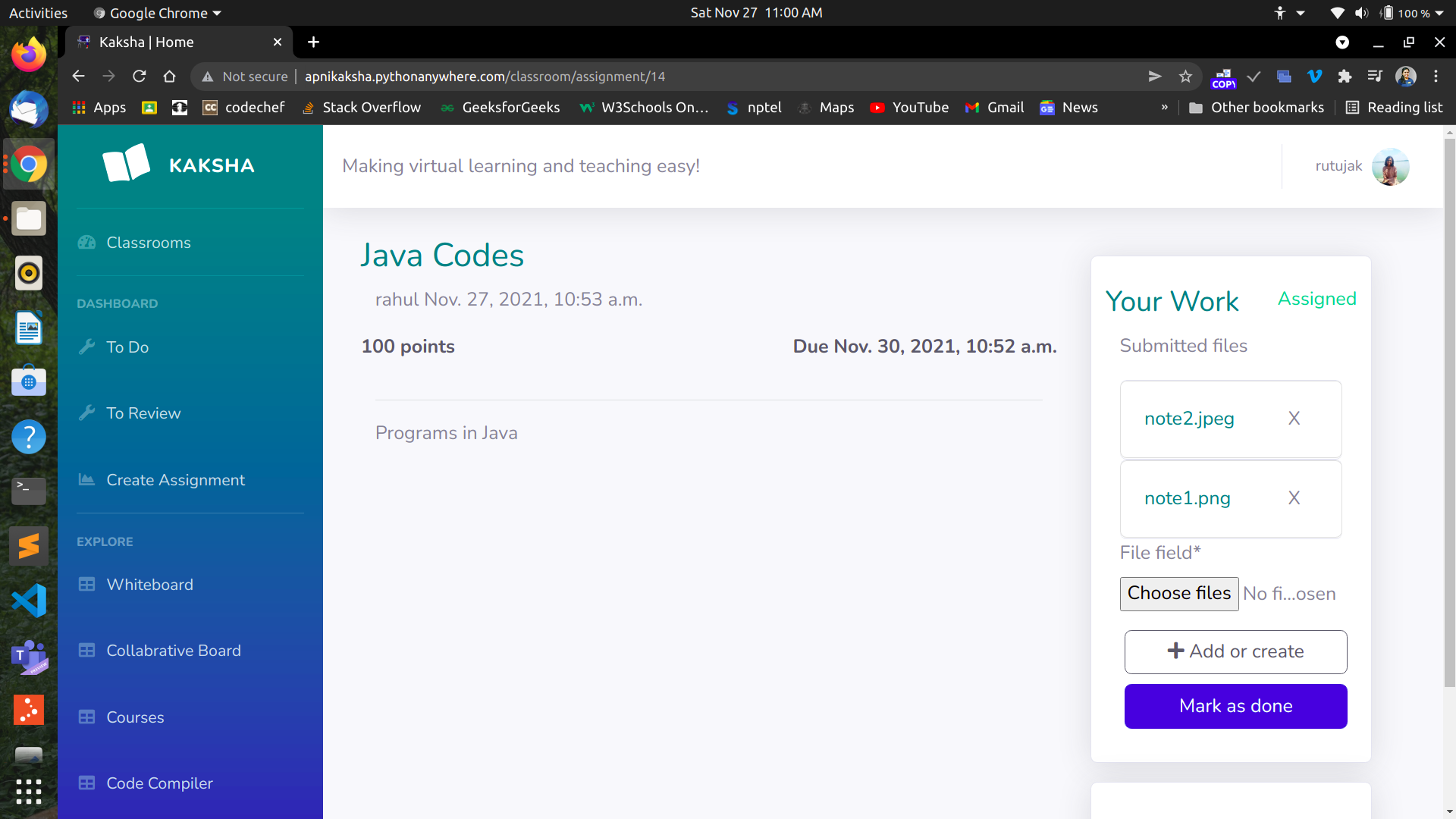Go to Create Assignment in sidebar
Viewport: 1456px width, 819px height.
pos(175,480)
